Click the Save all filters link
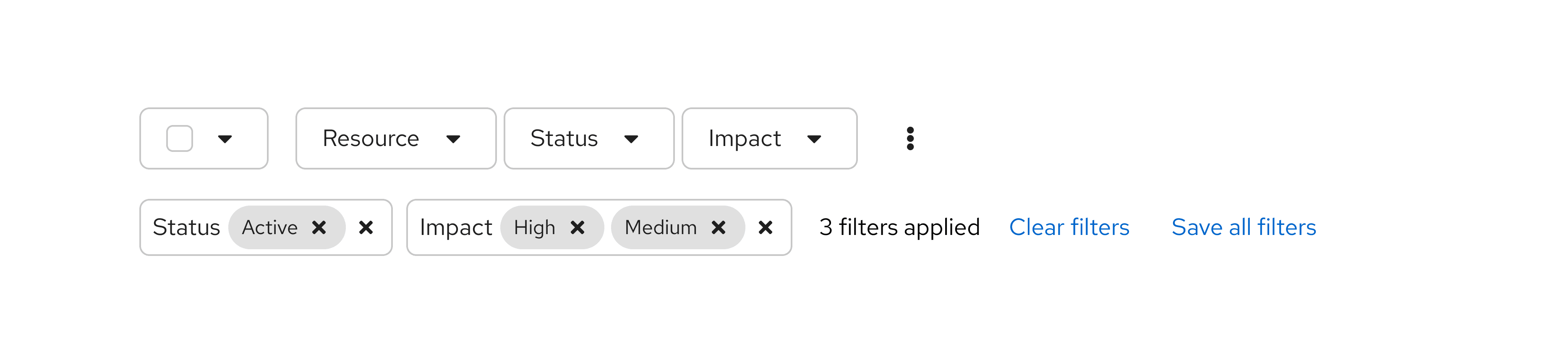This screenshot has width=1568, height=339. pyautogui.click(x=1244, y=228)
